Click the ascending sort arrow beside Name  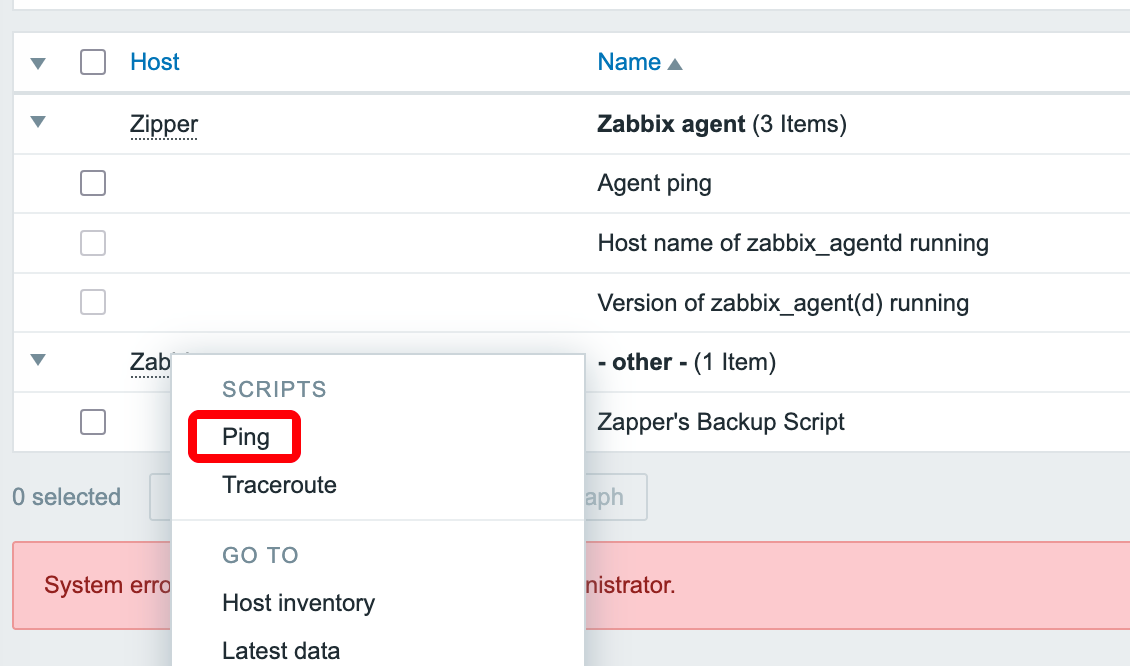point(675,64)
